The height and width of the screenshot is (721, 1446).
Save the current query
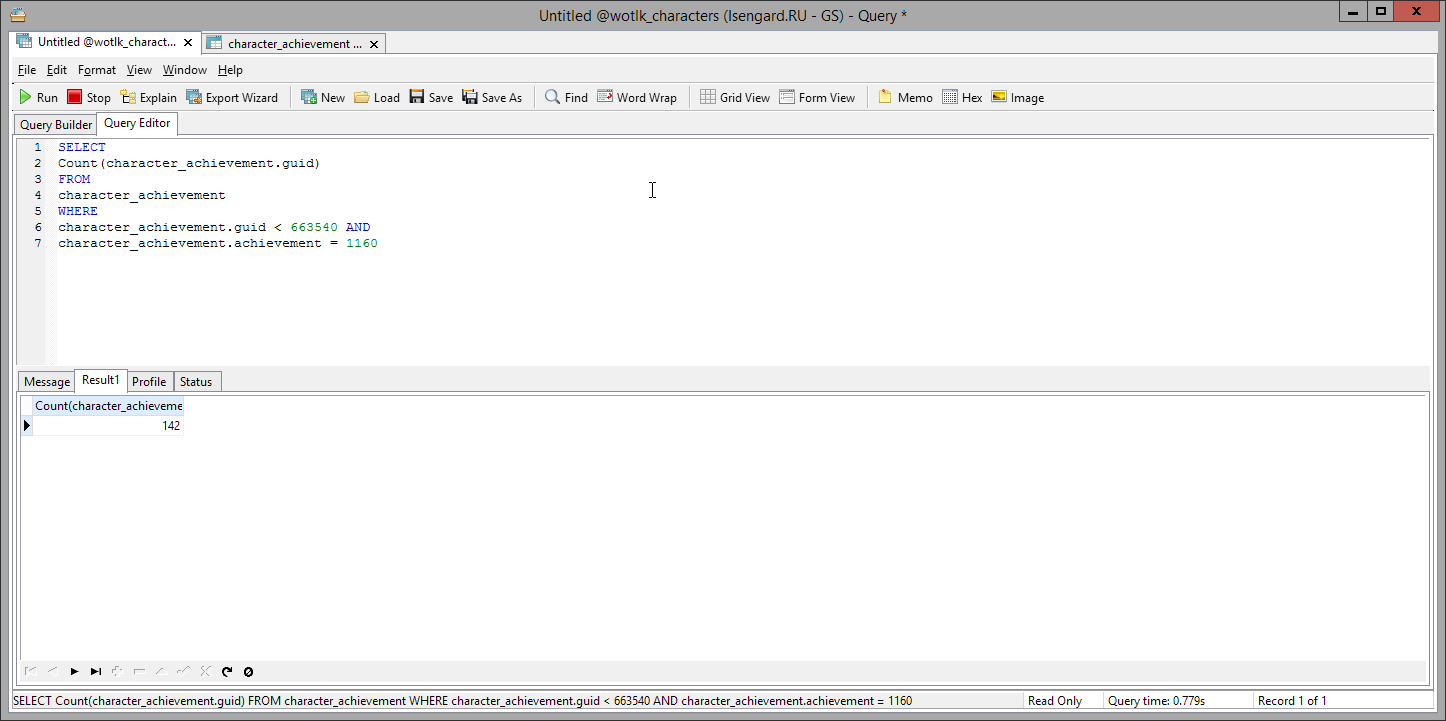click(431, 97)
